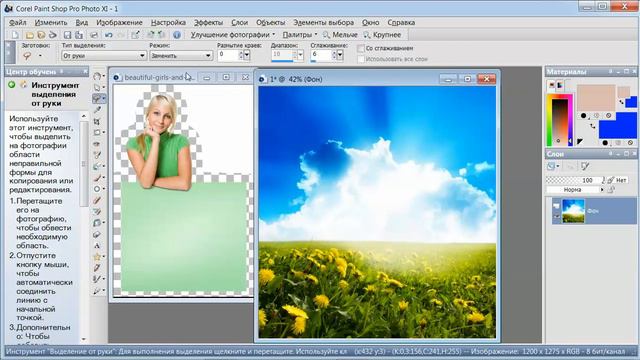Click the Save disk icon in toolbar

point(68,35)
